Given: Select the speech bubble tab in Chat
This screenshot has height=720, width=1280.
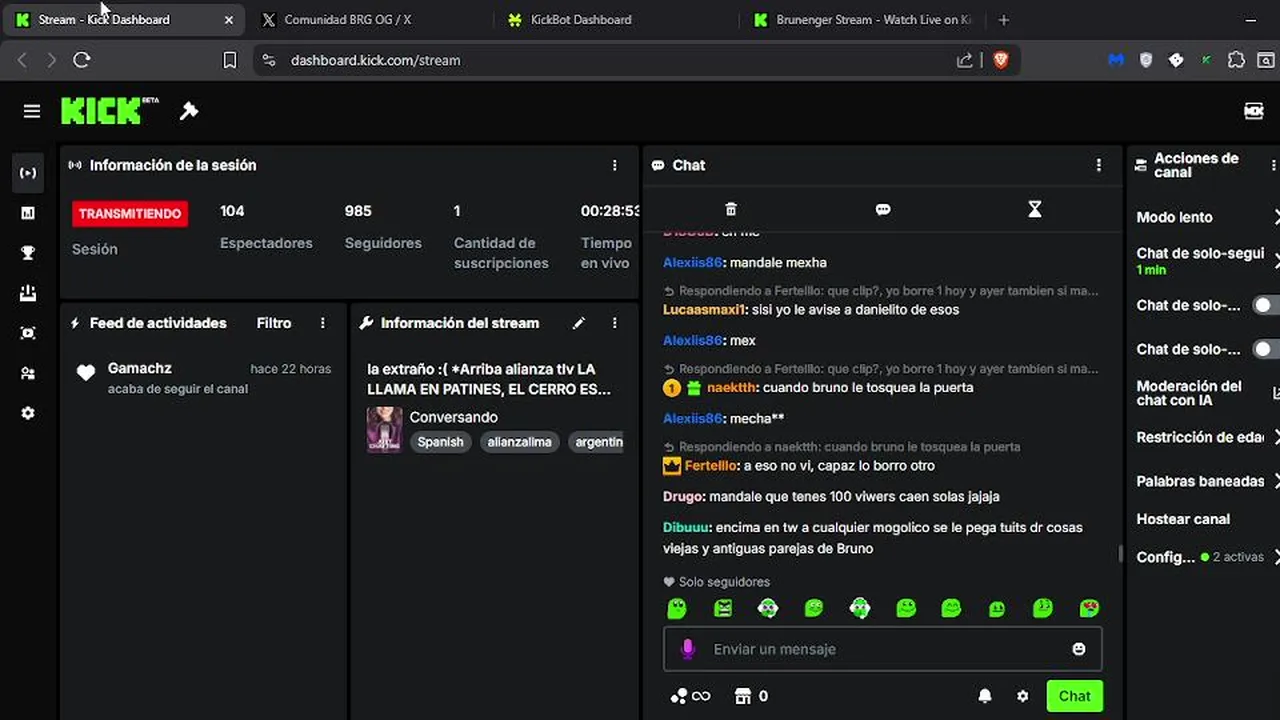Looking at the screenshot, I should pos(883,209).
